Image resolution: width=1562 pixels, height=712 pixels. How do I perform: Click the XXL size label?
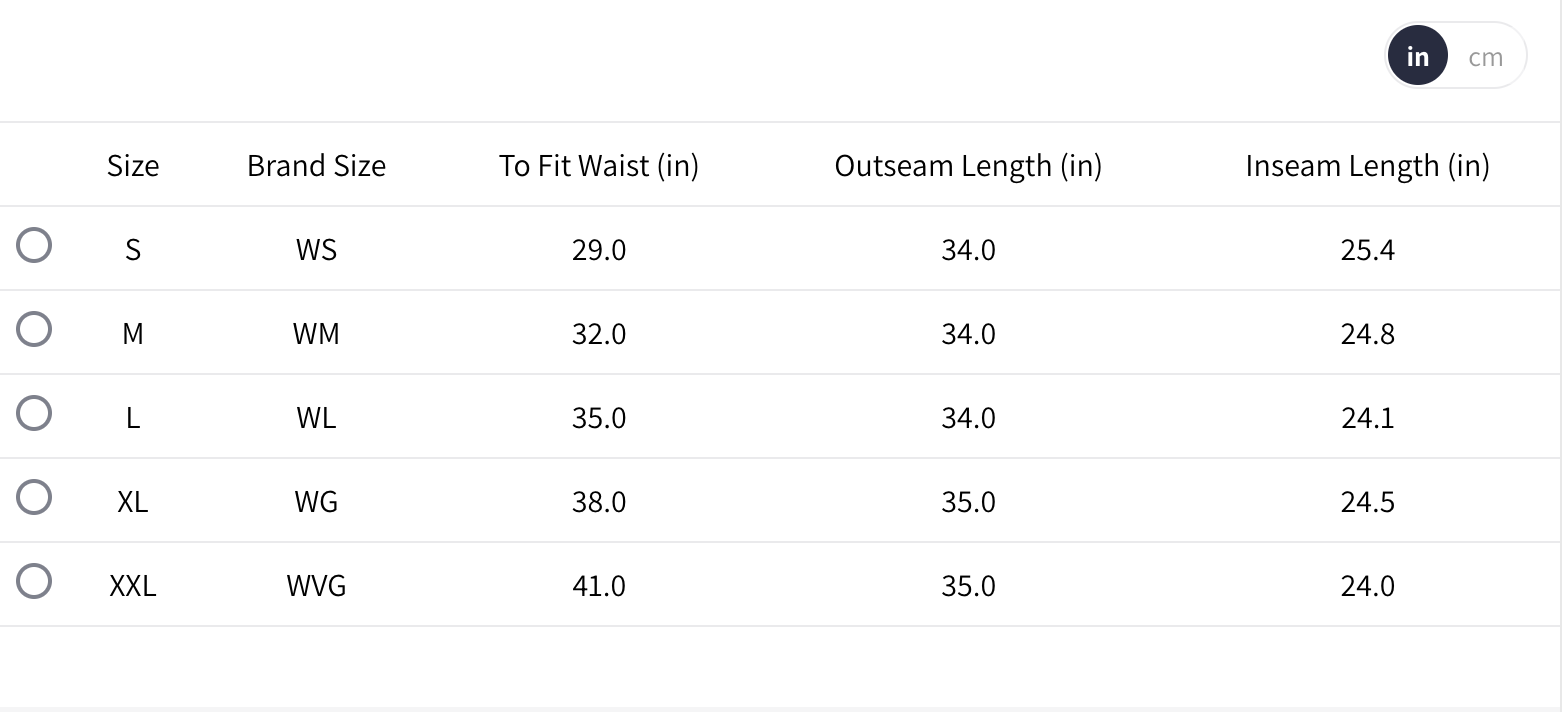click(x=133, y=585)
